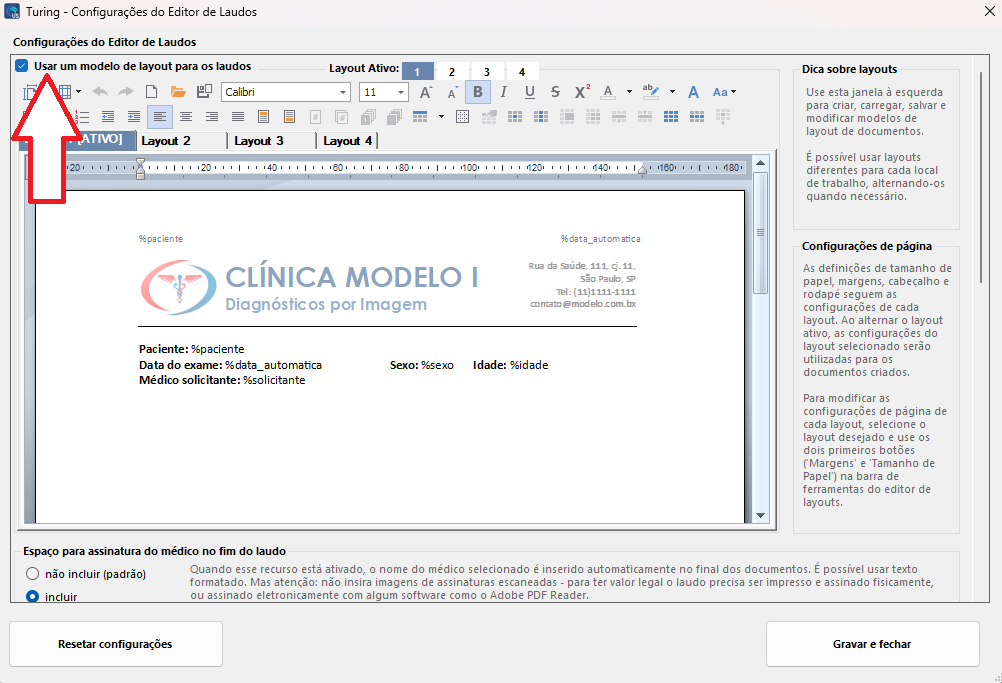This screenshot has width=1002, height=683.
Task: Select 'não incluir (padrão)' radio button
Action: [x=33, y=574]
